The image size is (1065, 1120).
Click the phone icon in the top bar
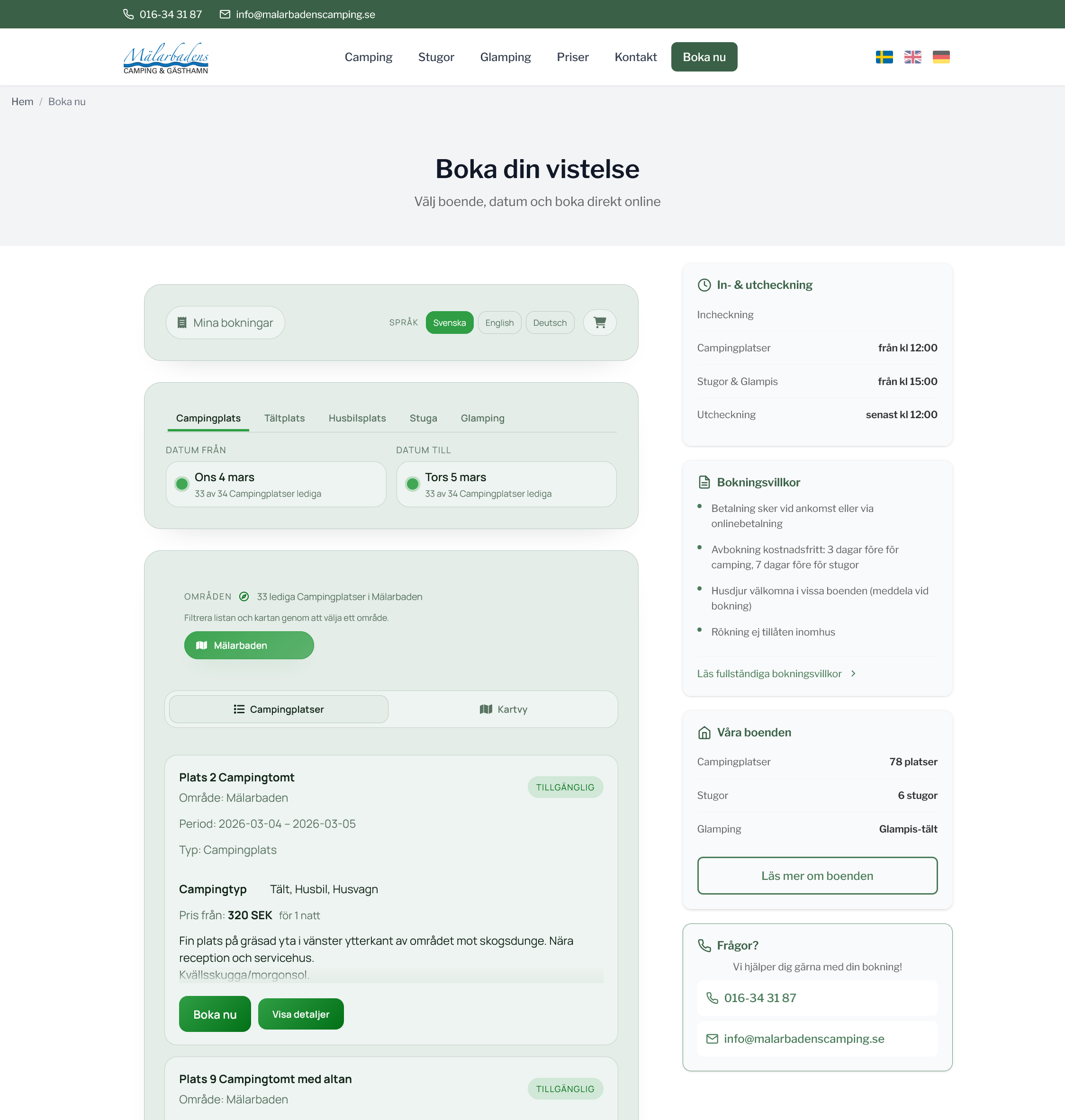click(129, 14)
